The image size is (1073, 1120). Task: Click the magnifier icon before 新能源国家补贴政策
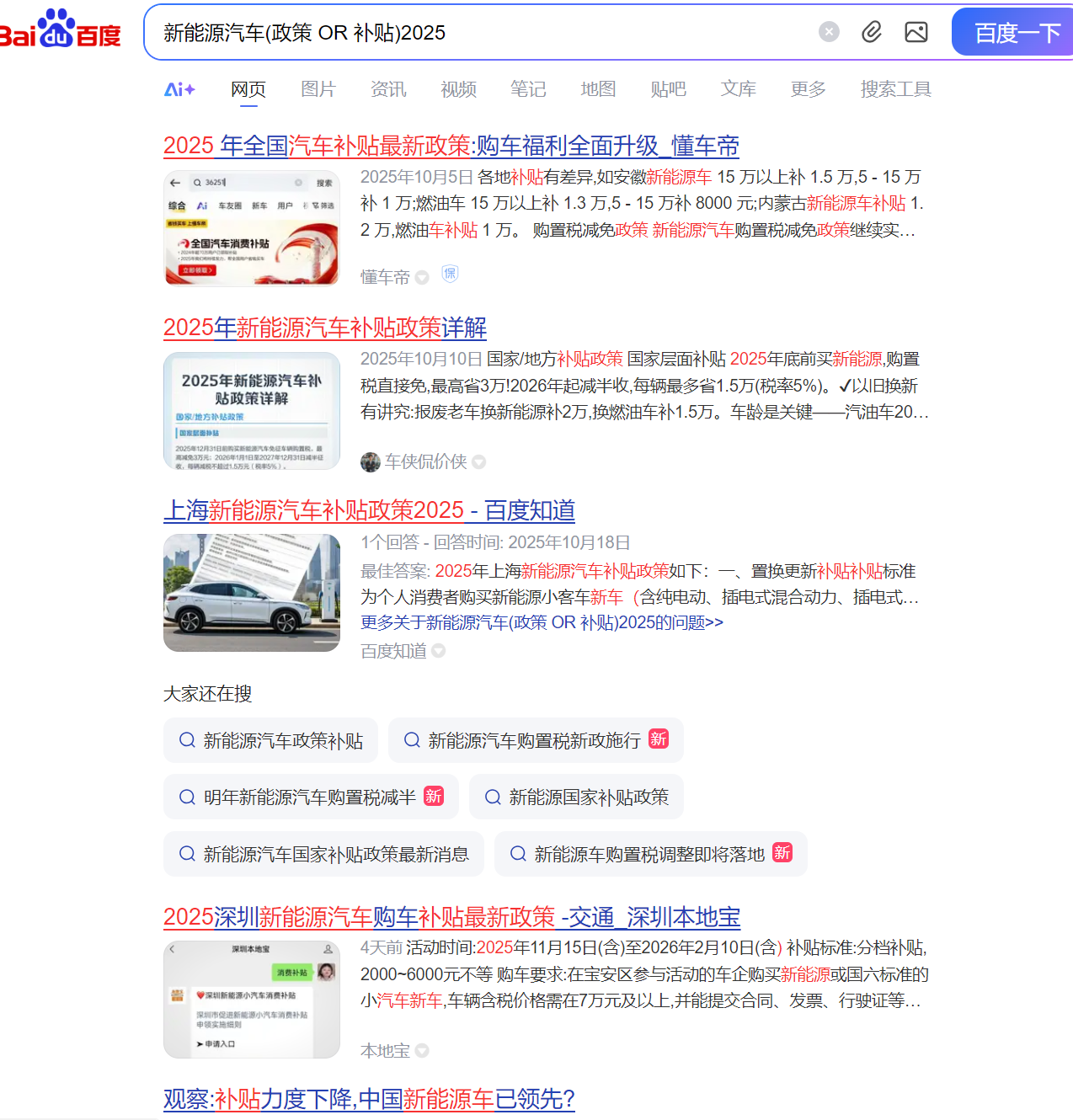pyautogui.click(x=494, y=797)
